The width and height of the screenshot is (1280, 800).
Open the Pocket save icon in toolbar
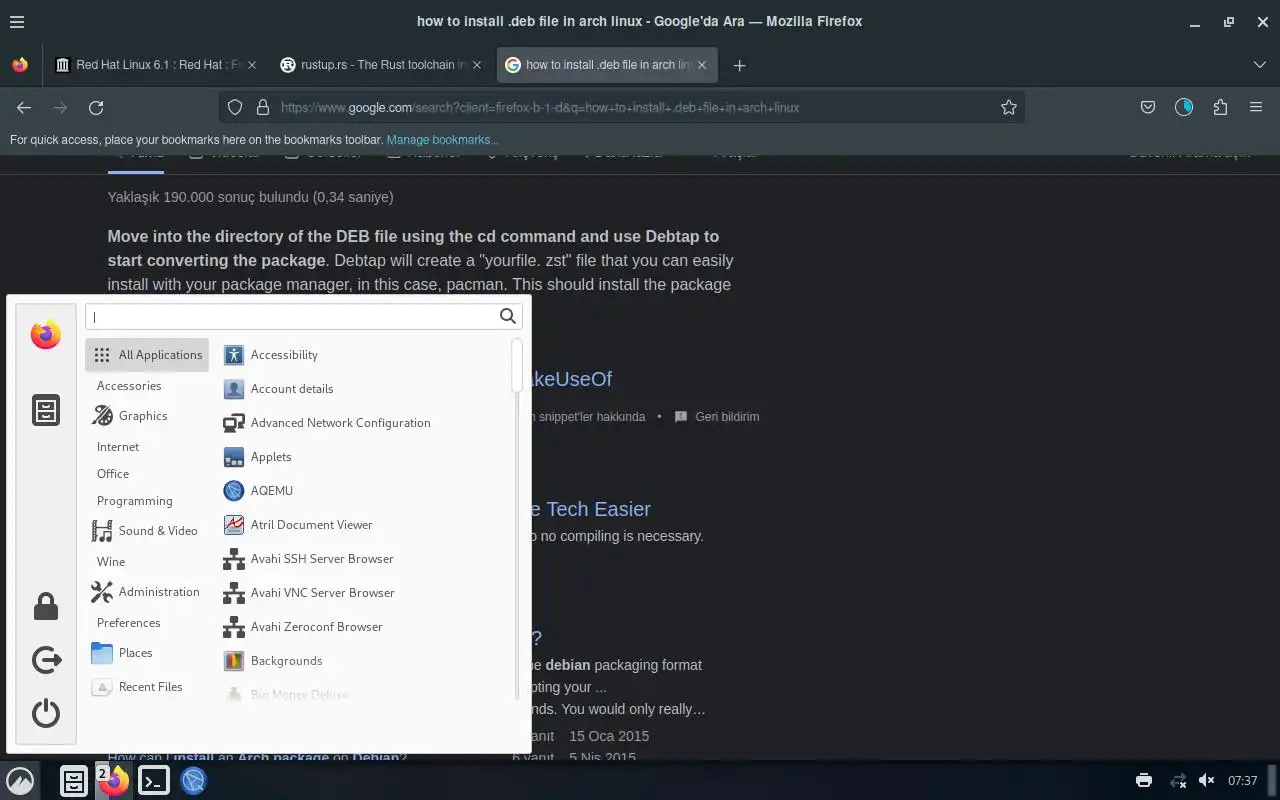[1148, 107]
